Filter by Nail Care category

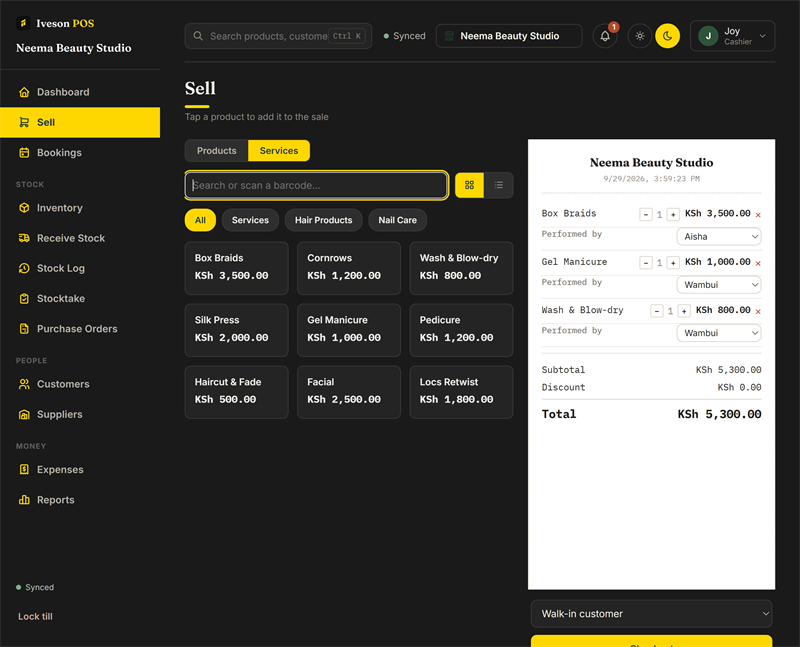coord(397,220)
